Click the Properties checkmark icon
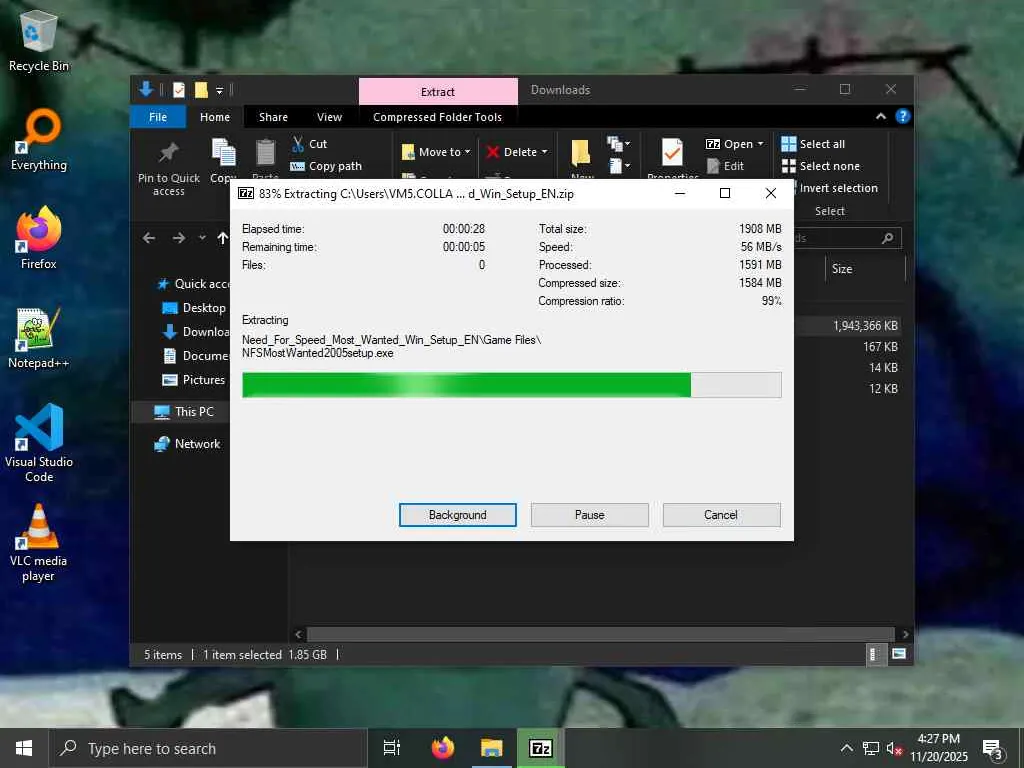 (x=672, y=153)
